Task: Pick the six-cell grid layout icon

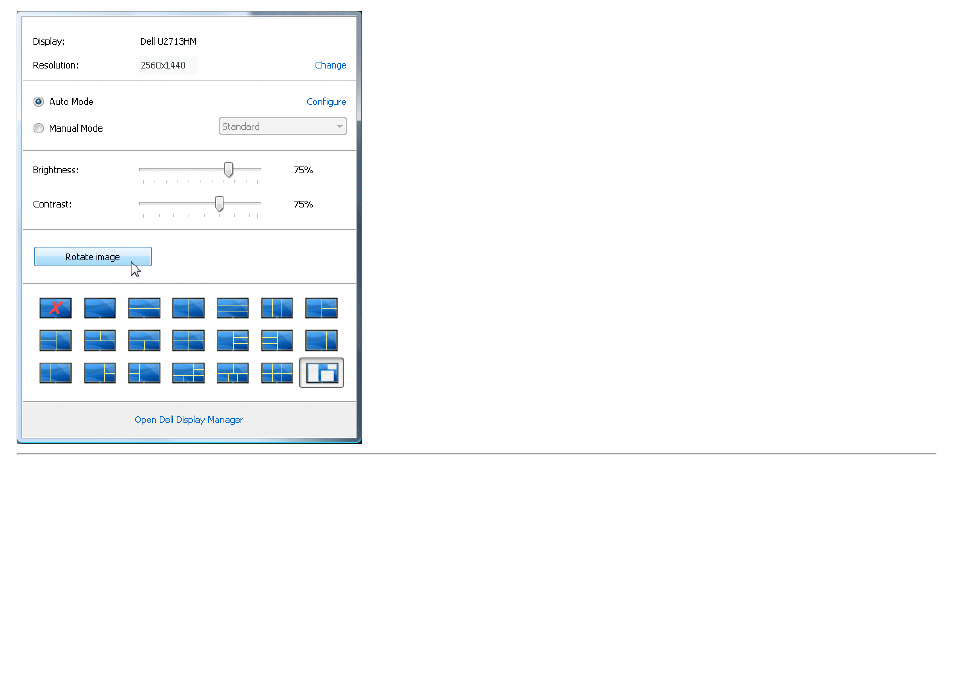Action: click(x=277, y=373)
